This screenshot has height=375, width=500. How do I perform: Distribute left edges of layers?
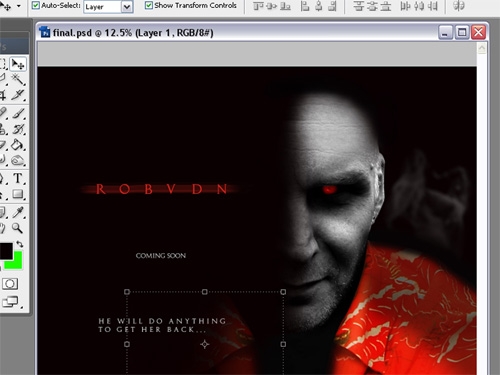pos(405,6)
